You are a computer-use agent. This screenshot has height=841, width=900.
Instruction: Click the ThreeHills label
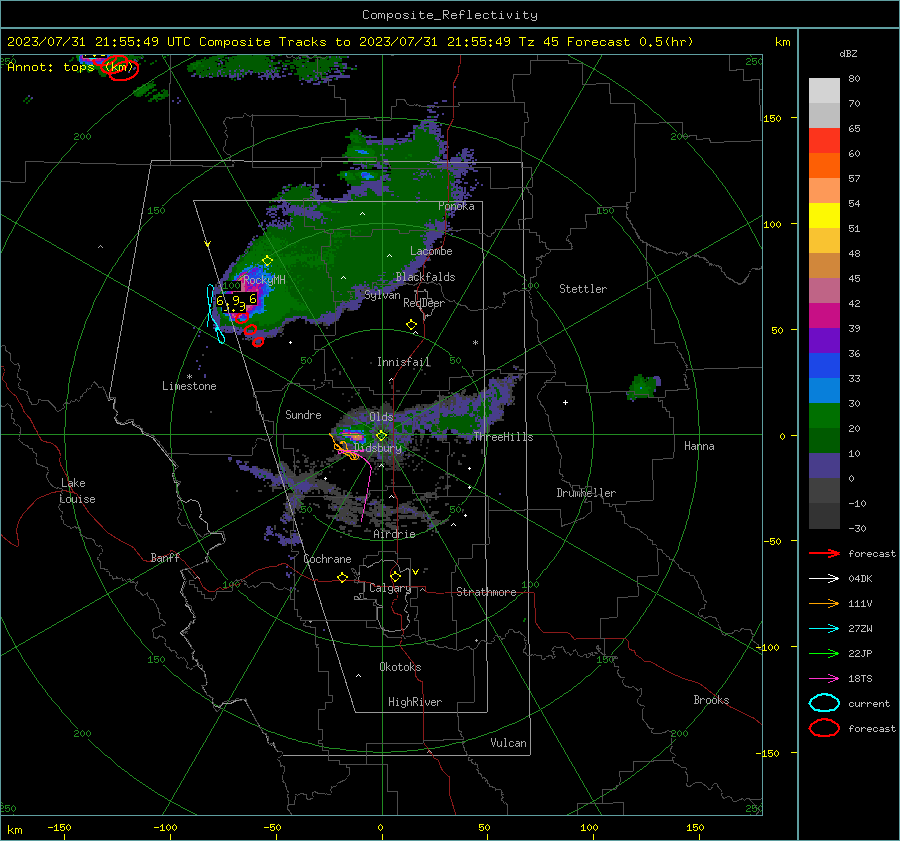point(503,437)
